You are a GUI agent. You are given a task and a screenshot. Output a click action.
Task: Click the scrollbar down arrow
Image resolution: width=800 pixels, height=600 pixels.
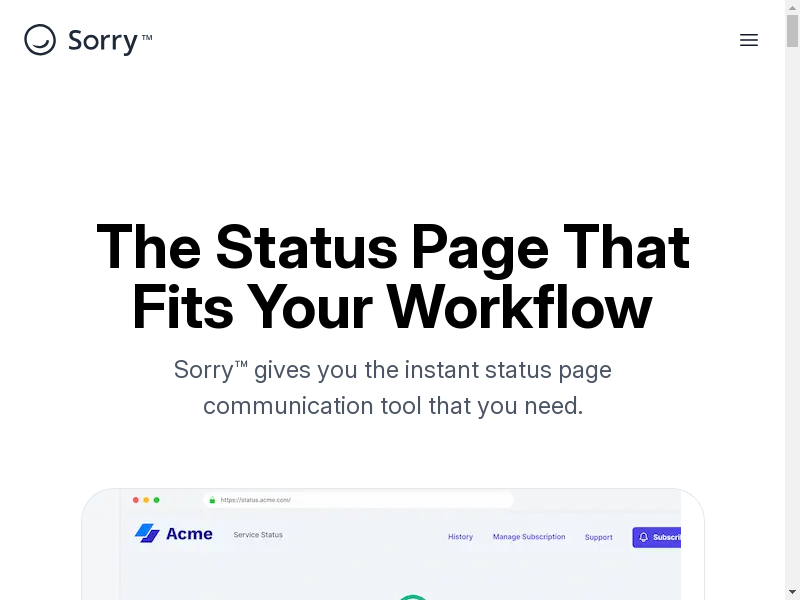(792, 592)
